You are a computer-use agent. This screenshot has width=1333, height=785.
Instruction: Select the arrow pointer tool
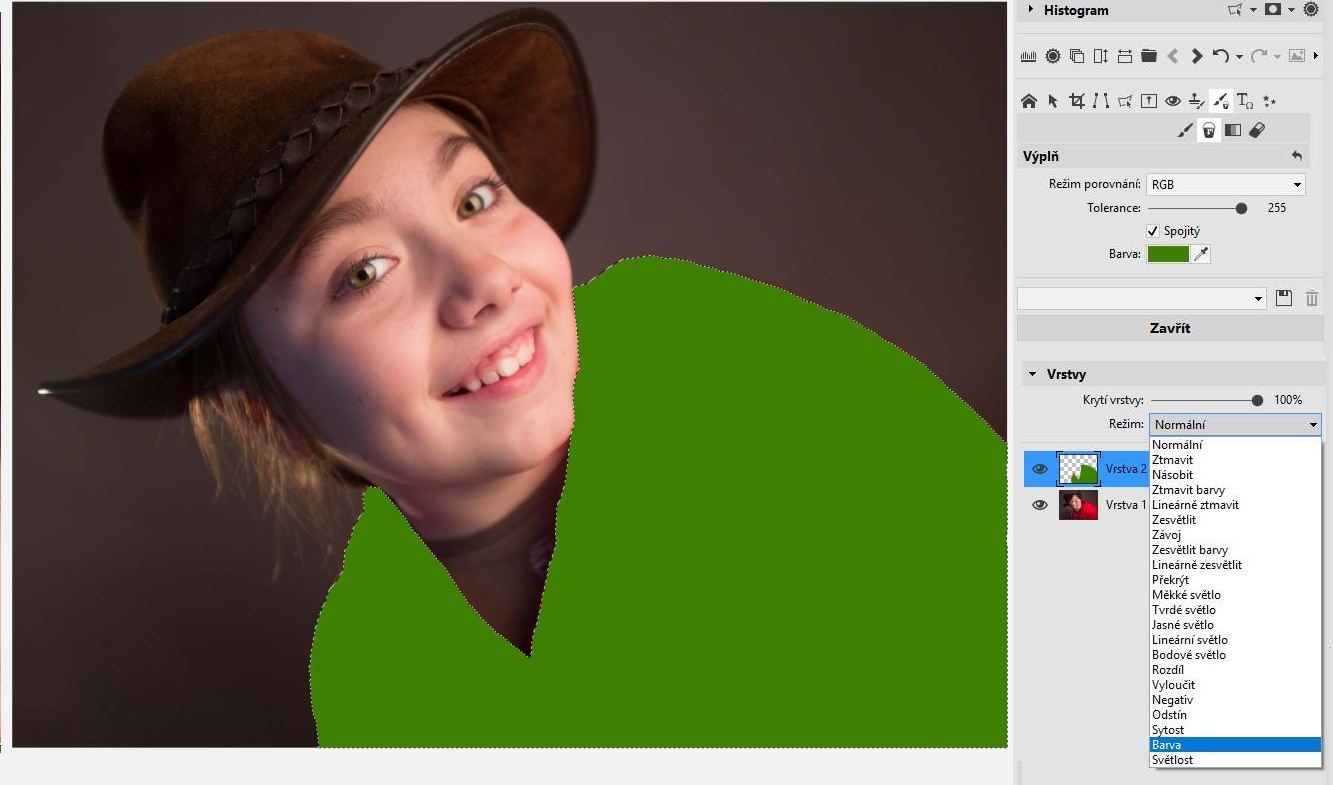pos(1052,101)
